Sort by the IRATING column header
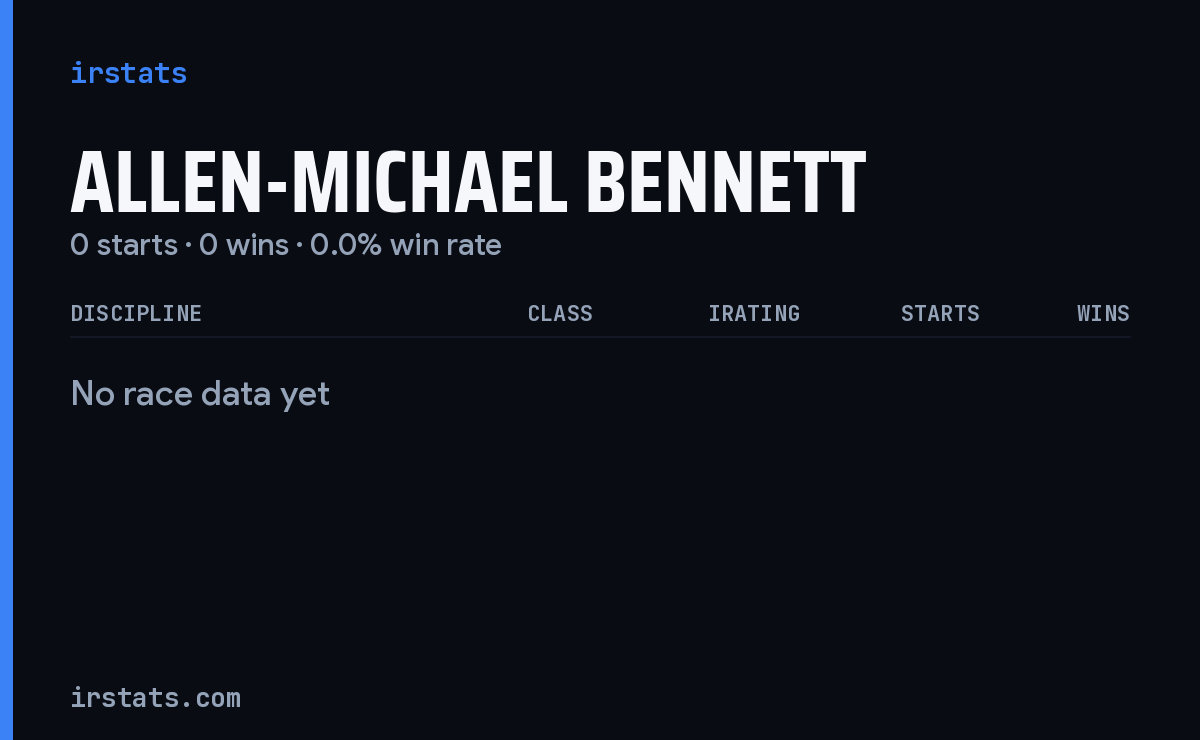 tap(754, 313)
